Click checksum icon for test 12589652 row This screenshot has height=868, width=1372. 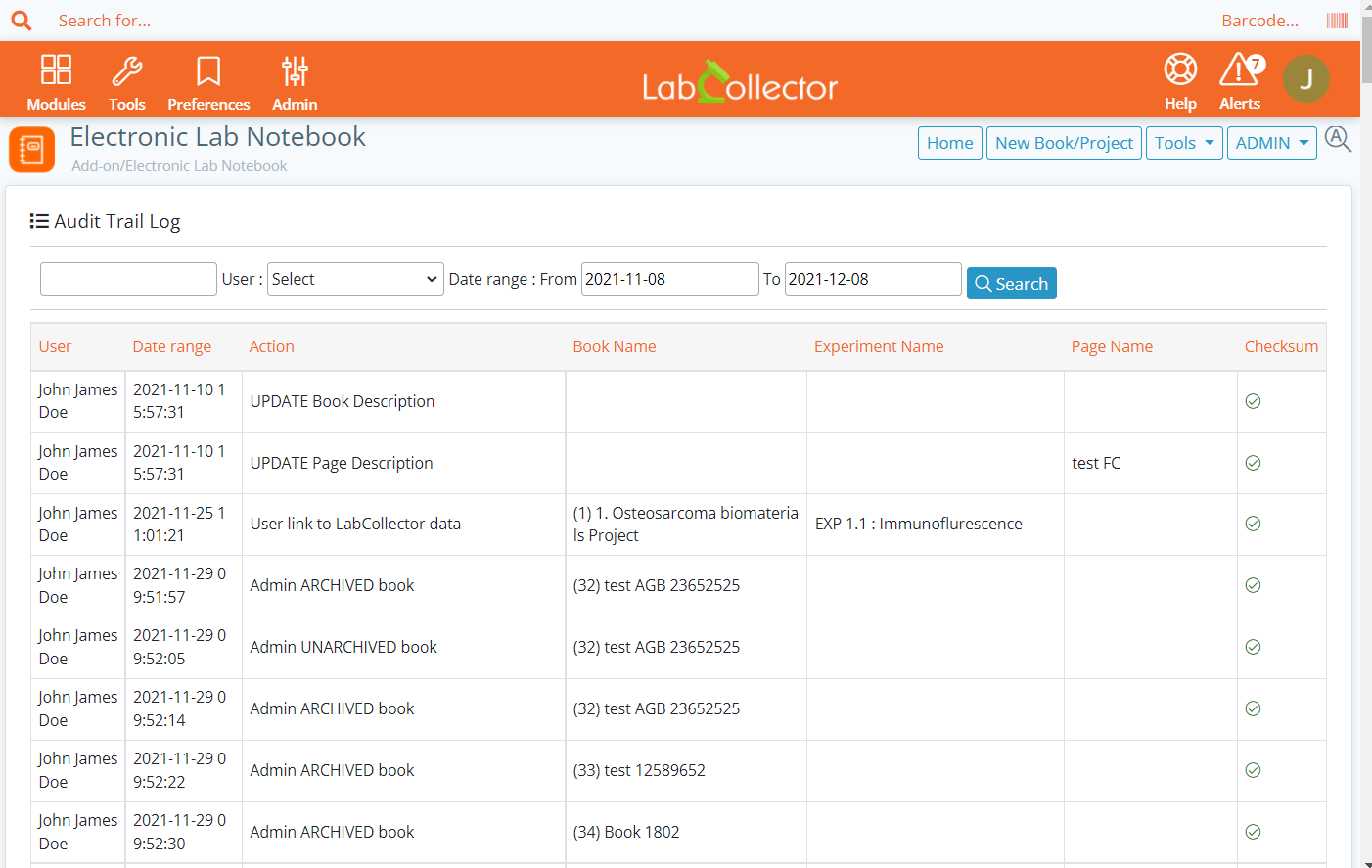pyautogui.click(x=1253, y=770)
